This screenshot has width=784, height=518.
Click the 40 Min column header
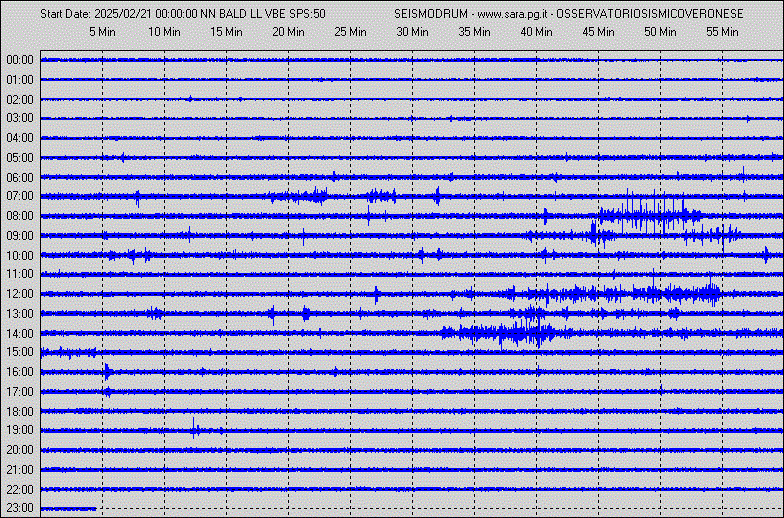click(536, 32)
